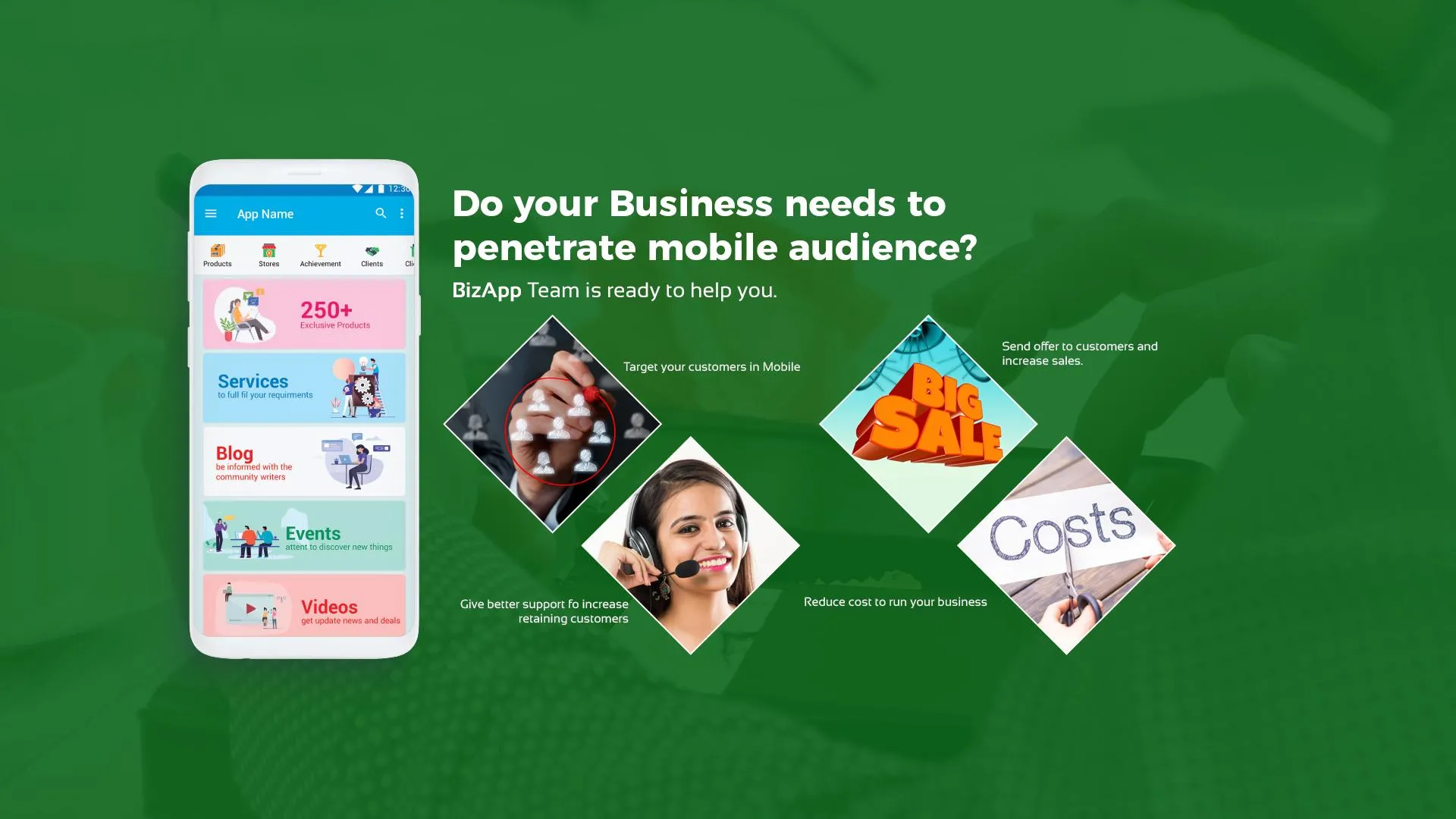Screen dimensions: 1456x819
Task: Click the hamburger menu icon in app header
Action: [211, 213]
